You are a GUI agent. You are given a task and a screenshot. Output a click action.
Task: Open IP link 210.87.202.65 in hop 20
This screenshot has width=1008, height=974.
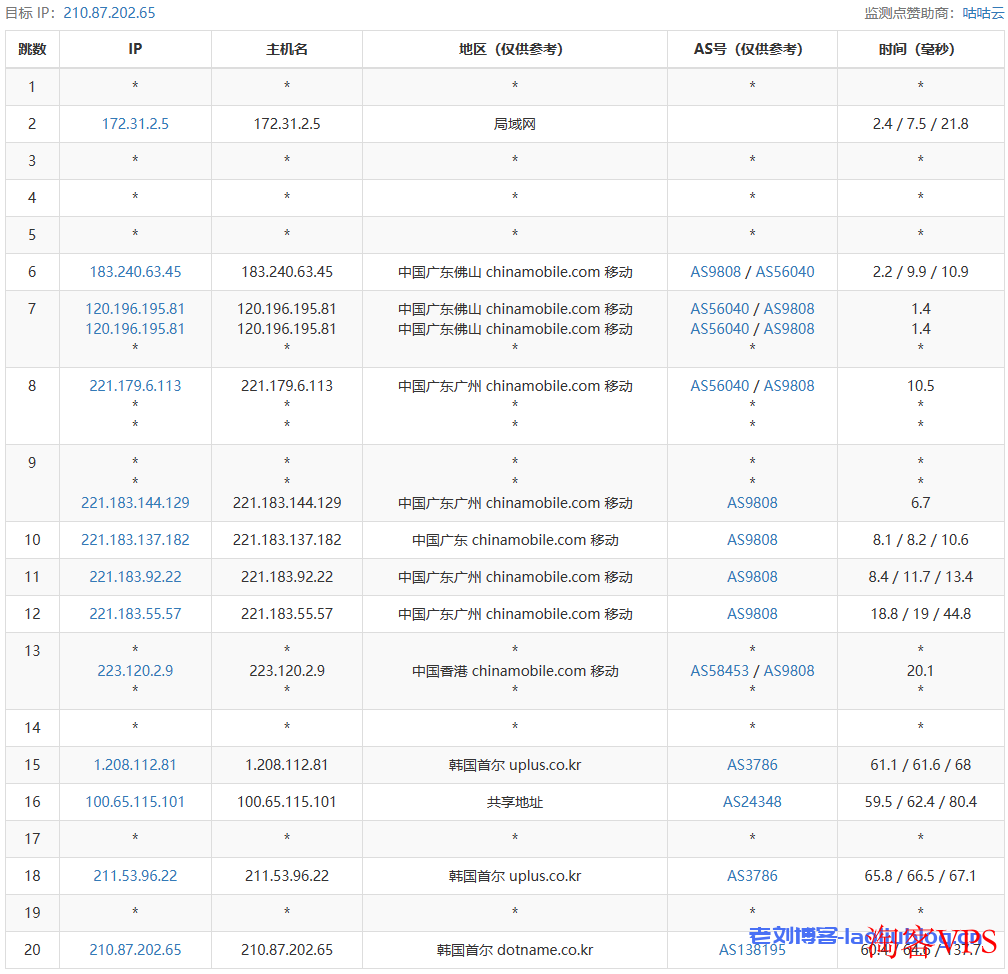coord(135,950)
